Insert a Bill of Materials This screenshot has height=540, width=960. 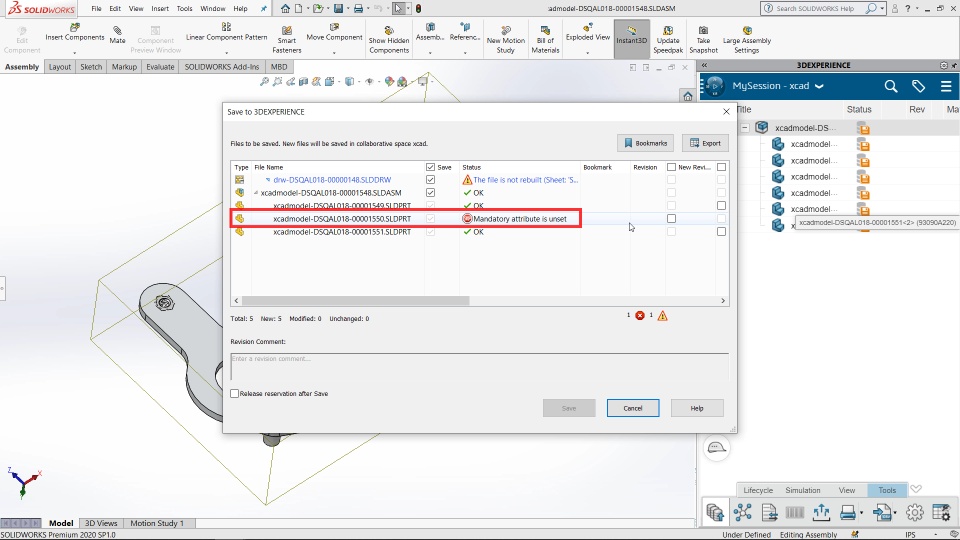click(x=545, y=40)
